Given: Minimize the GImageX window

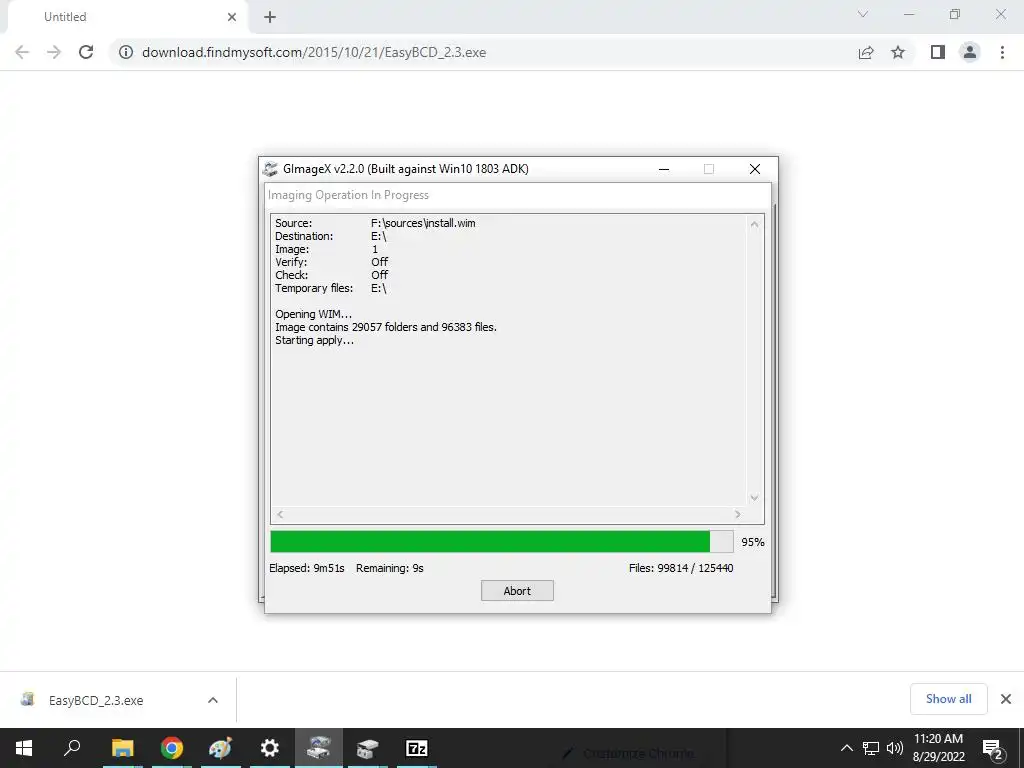Looking at the screenshot, I should click(664, 169).
